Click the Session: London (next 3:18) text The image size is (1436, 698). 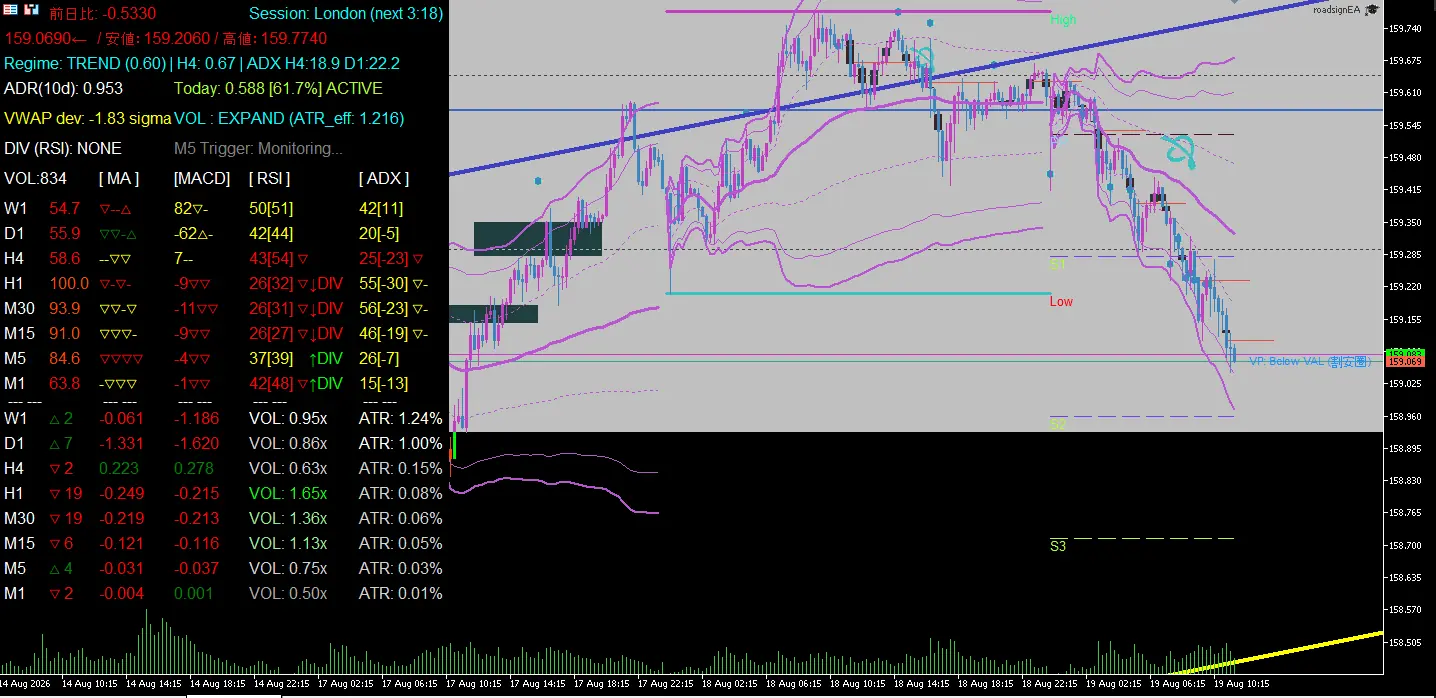pos(345,14)
